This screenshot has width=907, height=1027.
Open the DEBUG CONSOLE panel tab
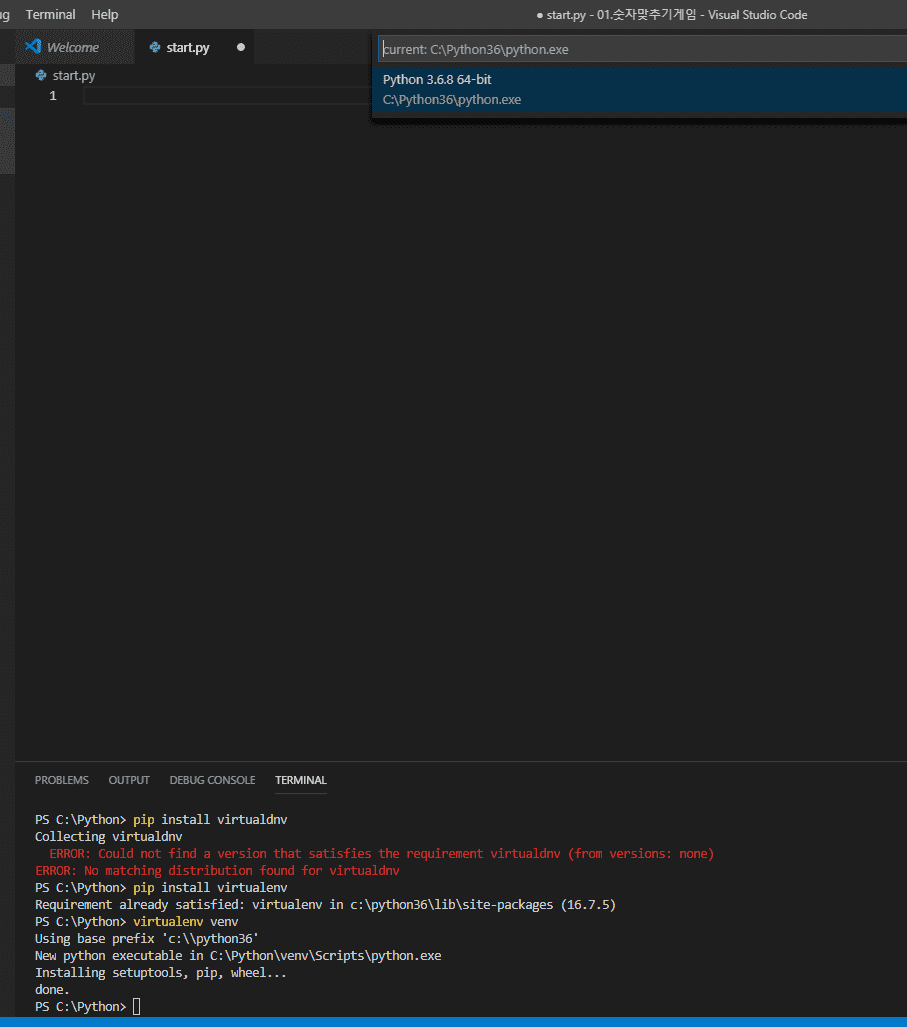pyautogui.click(x=212, y=780)
